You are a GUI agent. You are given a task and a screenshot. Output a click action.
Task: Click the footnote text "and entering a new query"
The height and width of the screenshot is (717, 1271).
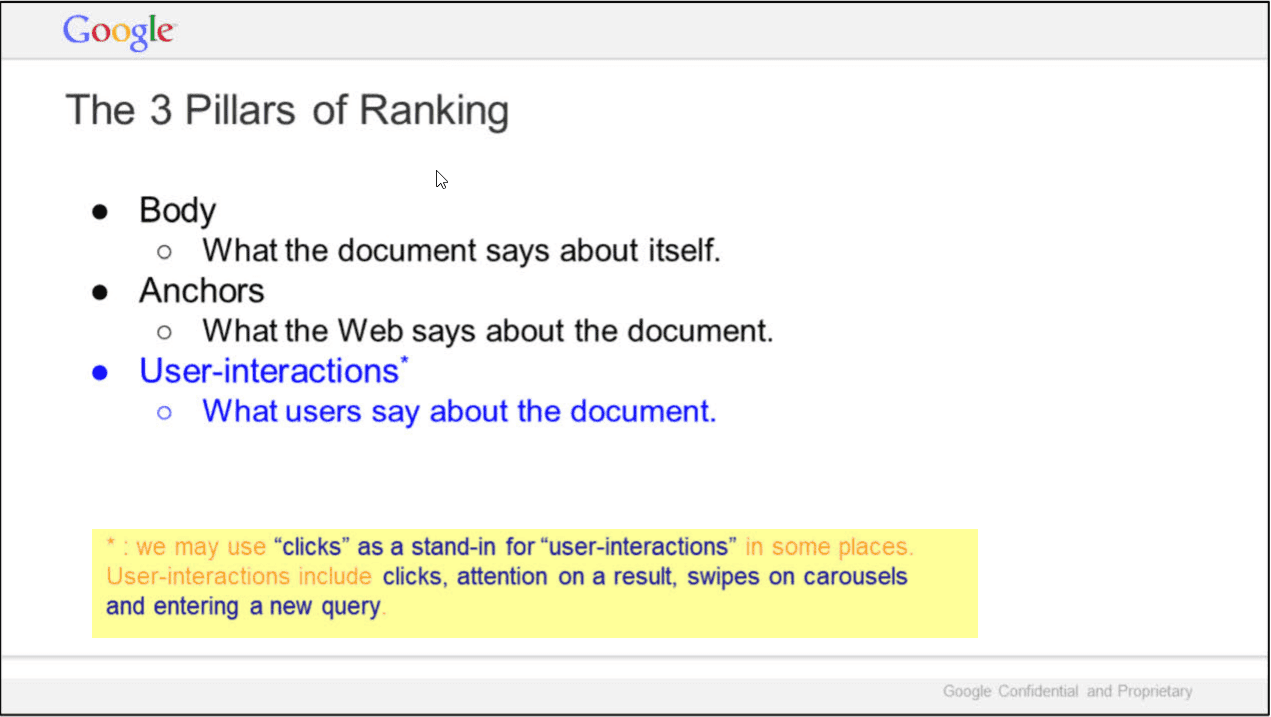(245, 606)
